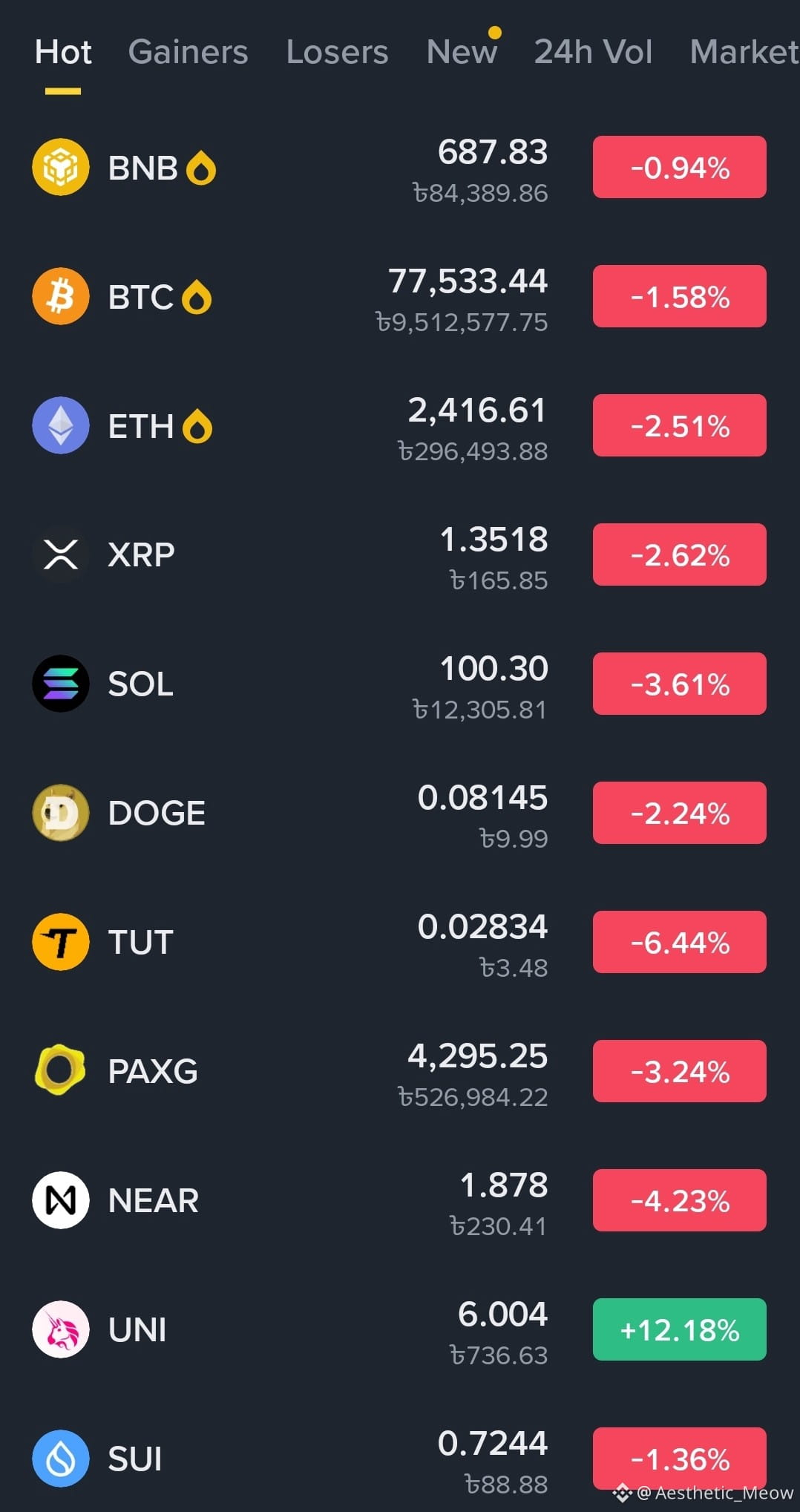Tap the -0.94% change badge for BNB

[679, 167]
